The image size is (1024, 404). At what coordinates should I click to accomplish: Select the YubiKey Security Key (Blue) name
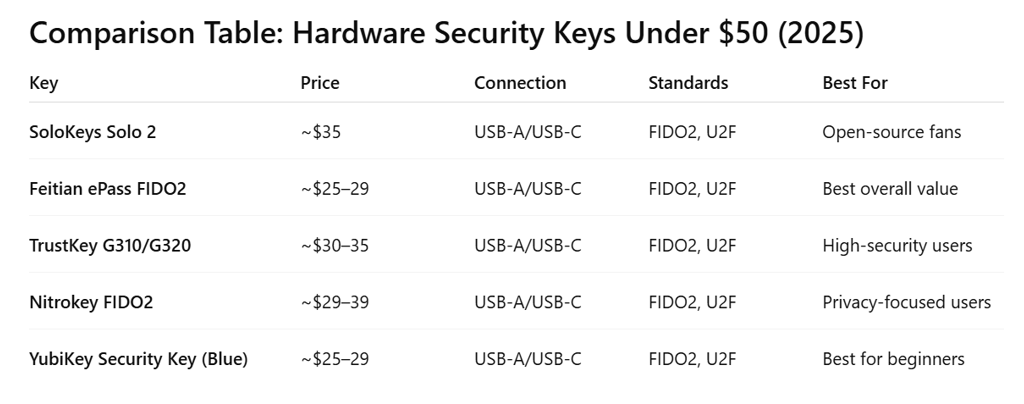pyautogui.click(x=138, y=359)
